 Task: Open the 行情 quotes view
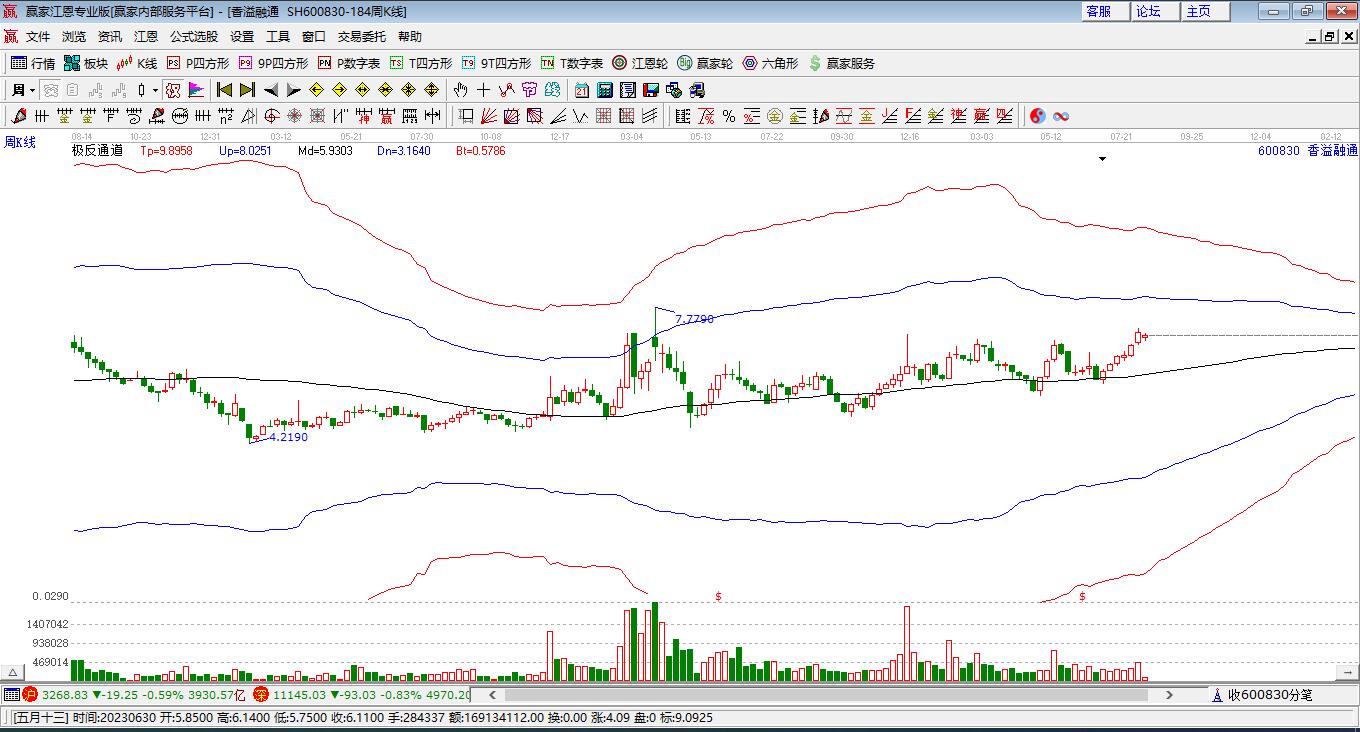click(33, 63)
